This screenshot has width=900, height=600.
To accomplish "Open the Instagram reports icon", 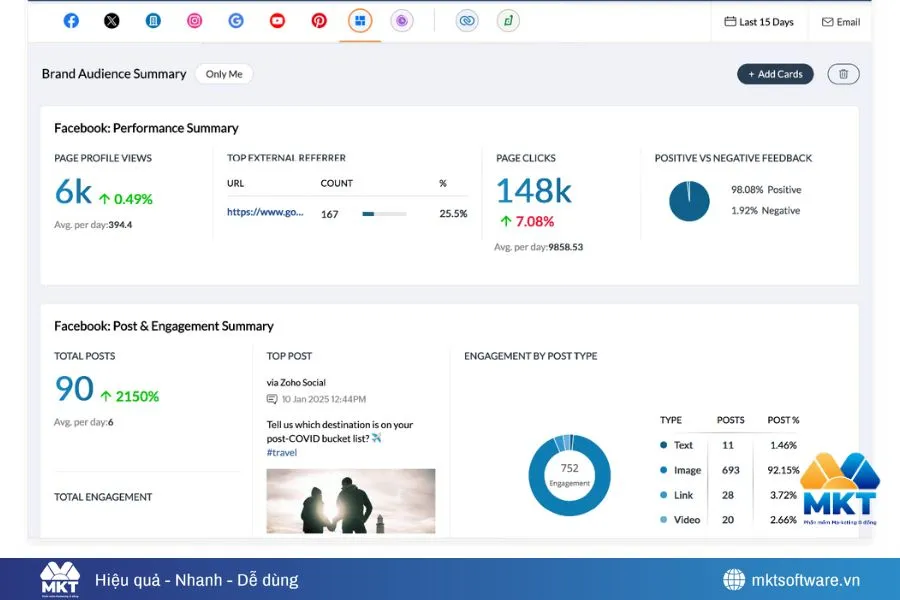I will 195,21.
